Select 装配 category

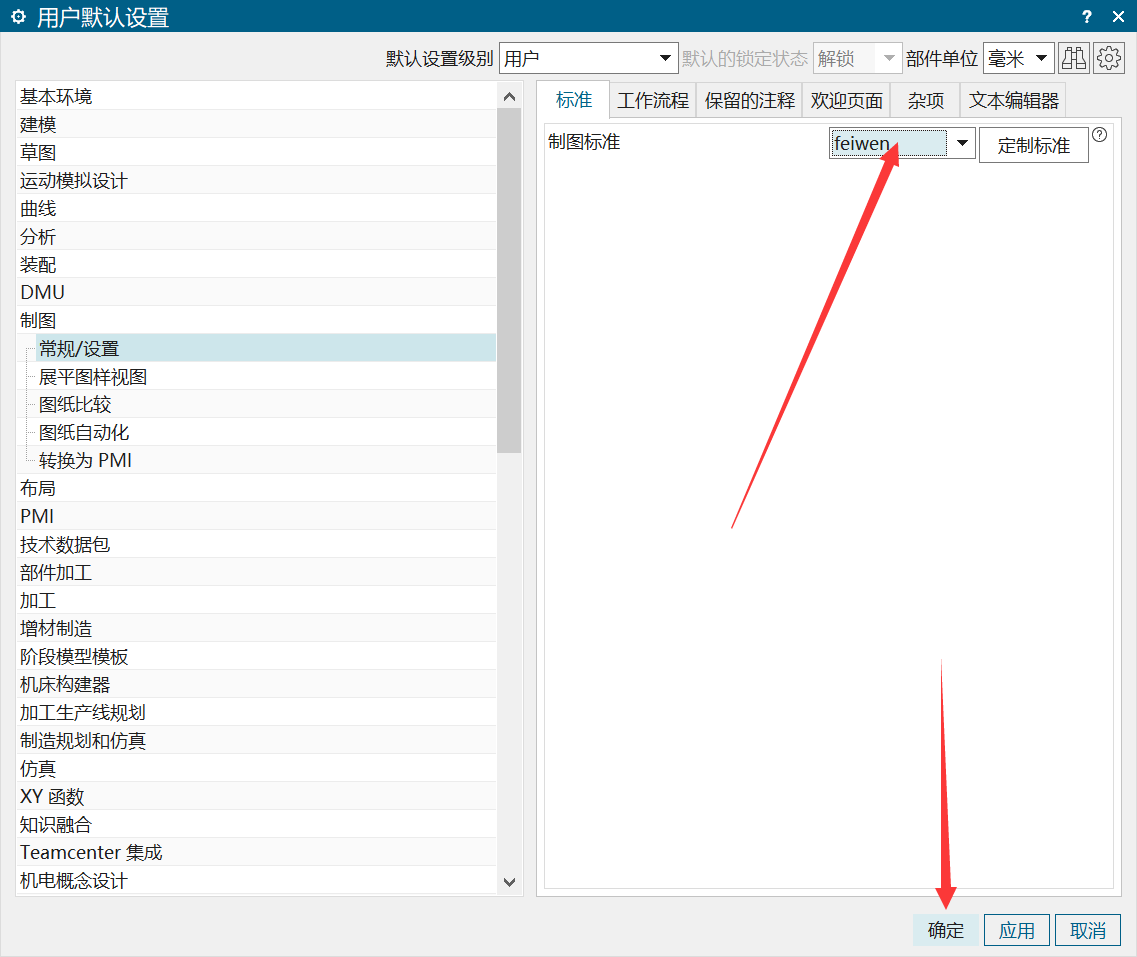tap(257, 265)
